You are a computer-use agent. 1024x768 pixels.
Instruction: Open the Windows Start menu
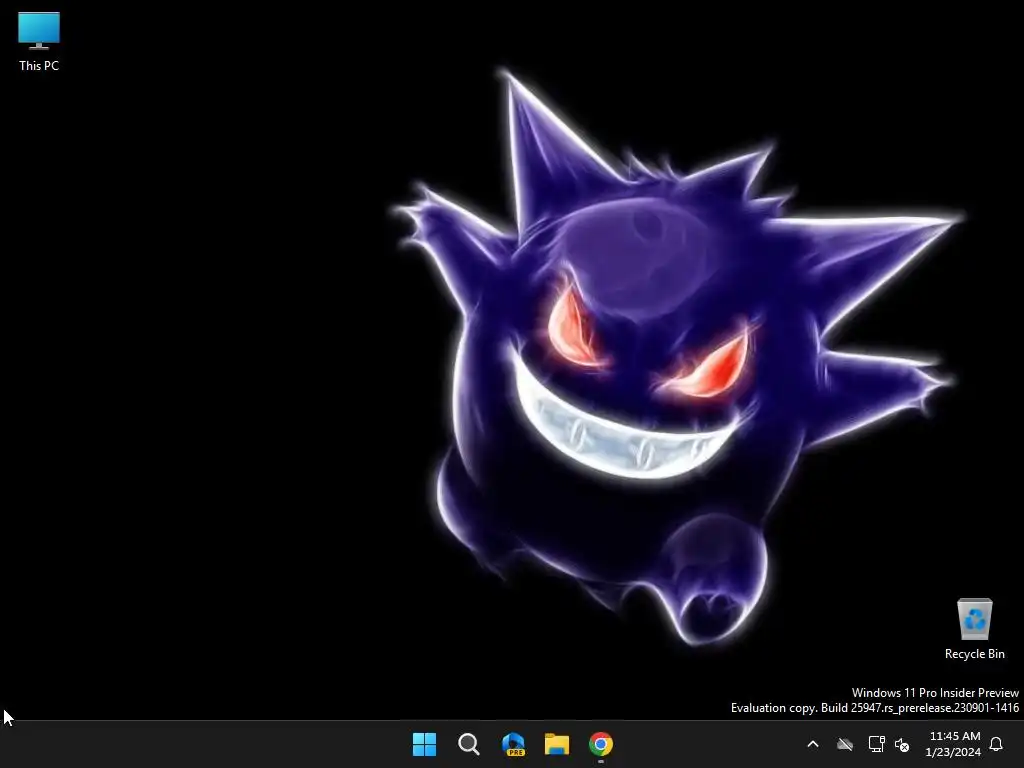point(424,744)
